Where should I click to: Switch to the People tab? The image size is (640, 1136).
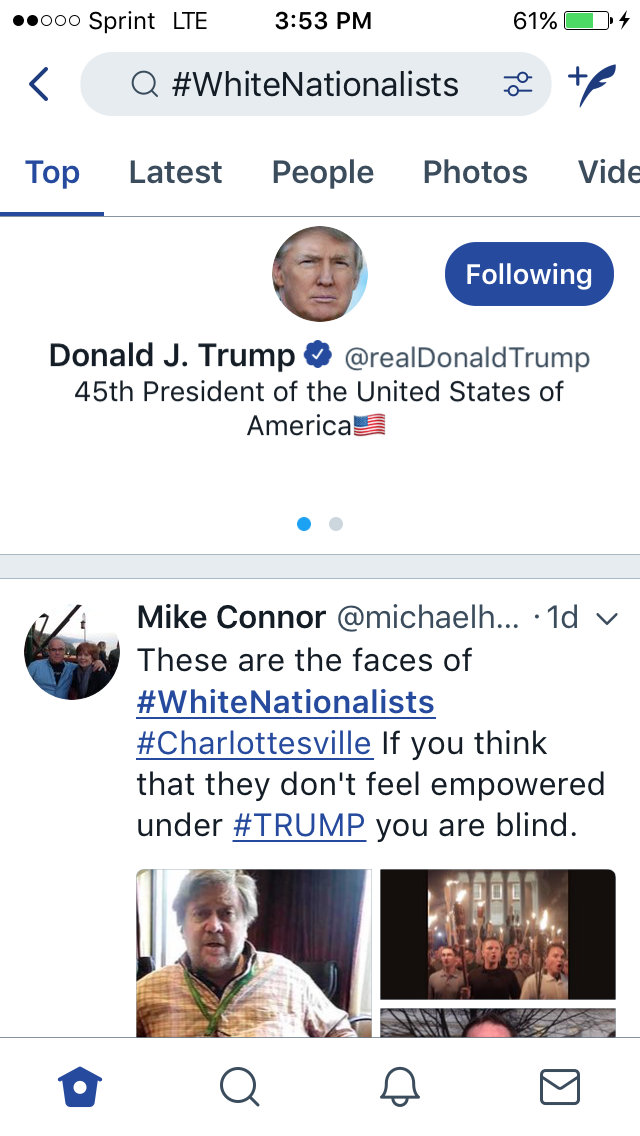(x=322, y=172)
